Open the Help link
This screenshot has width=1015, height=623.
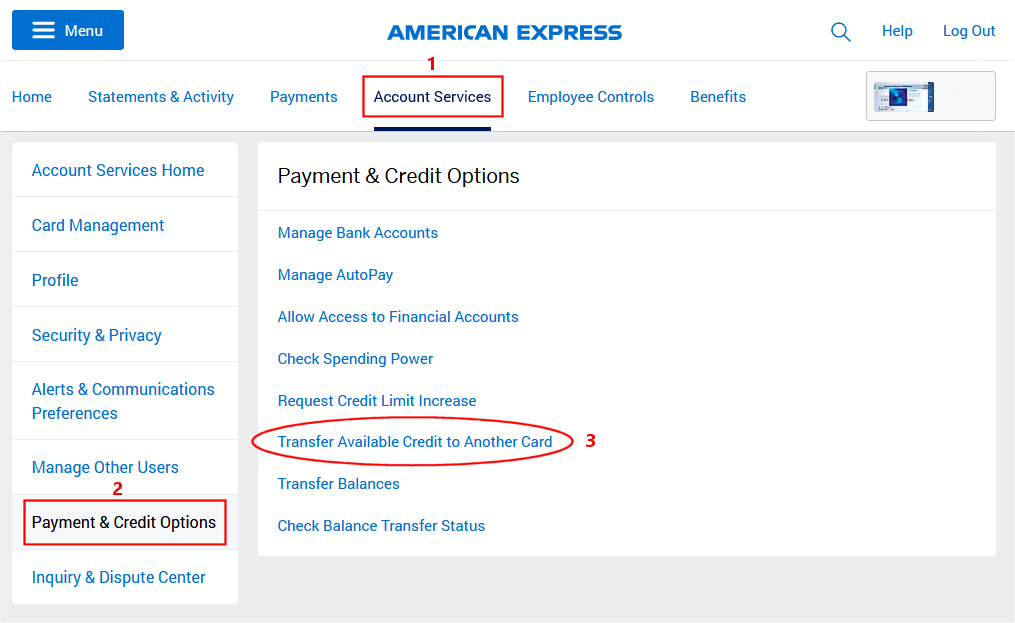click(x=897, y=31)
